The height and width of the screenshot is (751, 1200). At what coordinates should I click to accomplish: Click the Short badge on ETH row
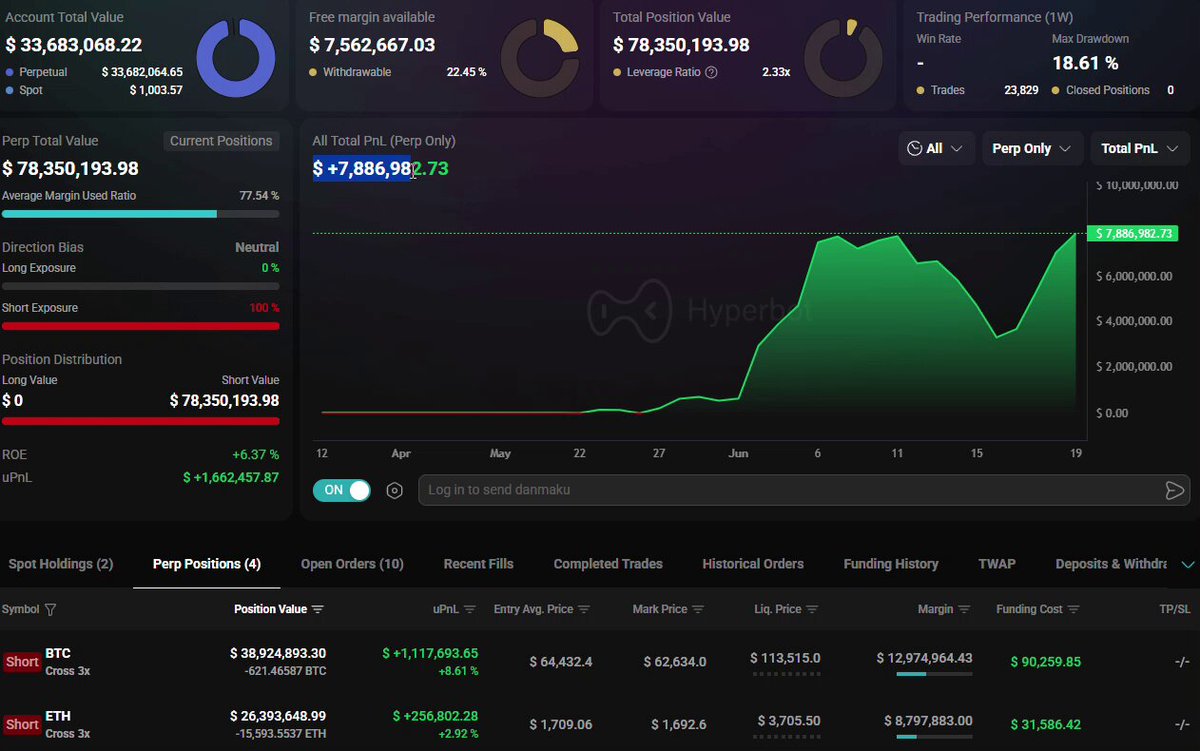[x=22, y=724]
